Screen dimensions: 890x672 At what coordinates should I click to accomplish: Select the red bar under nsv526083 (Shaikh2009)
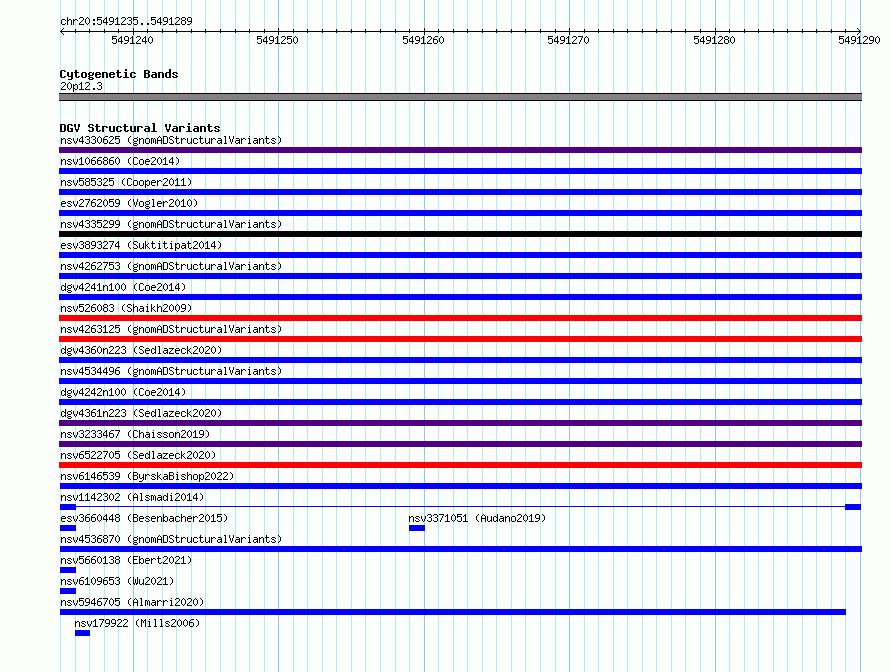(x=460, y=318)
